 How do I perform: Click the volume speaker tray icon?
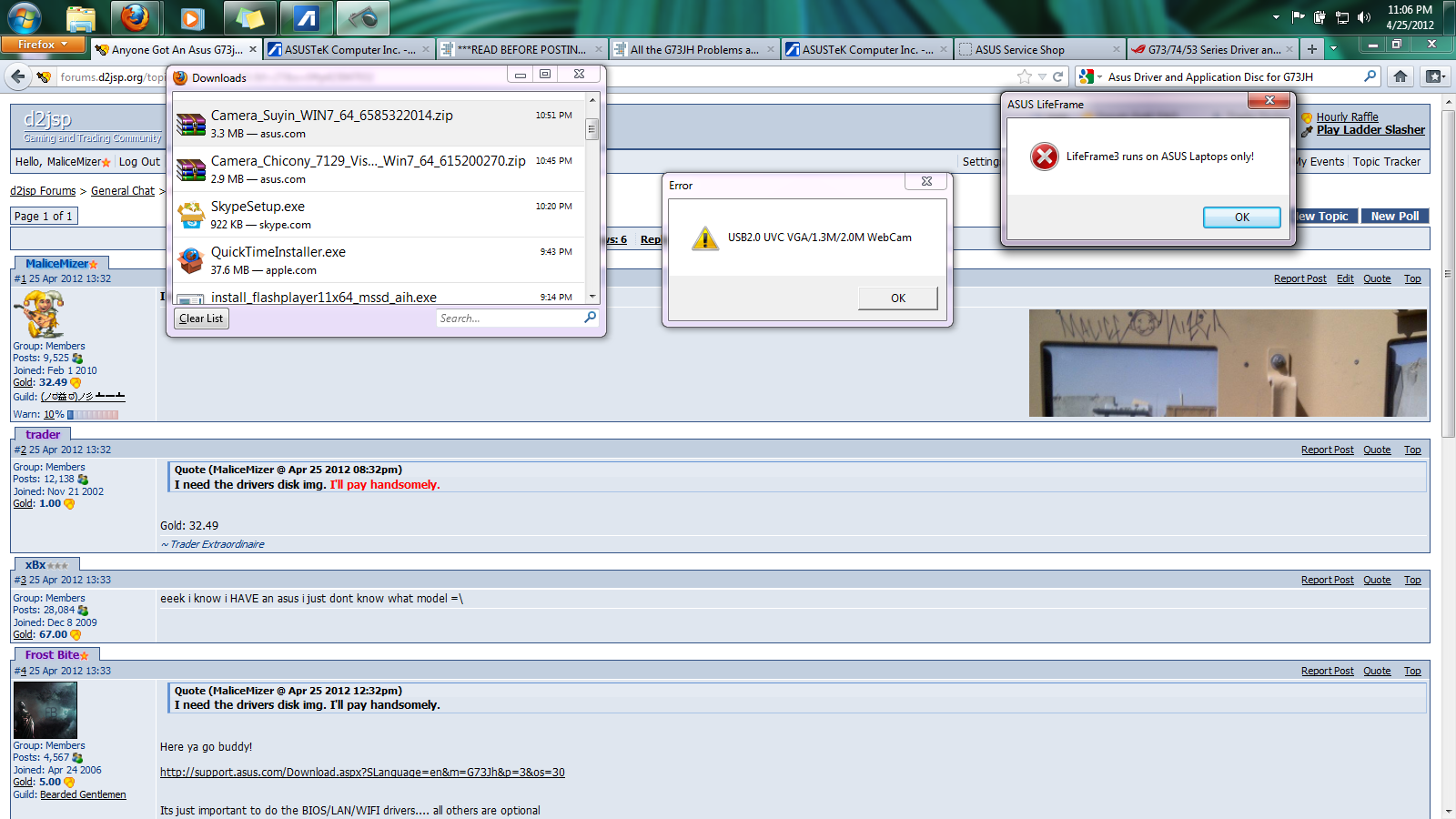coord(1363,17)
